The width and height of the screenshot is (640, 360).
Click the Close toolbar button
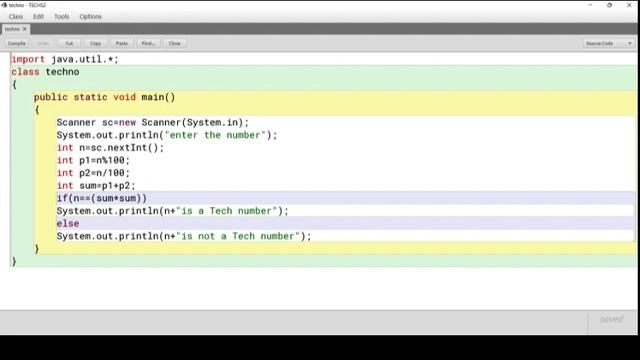[175, 43]
